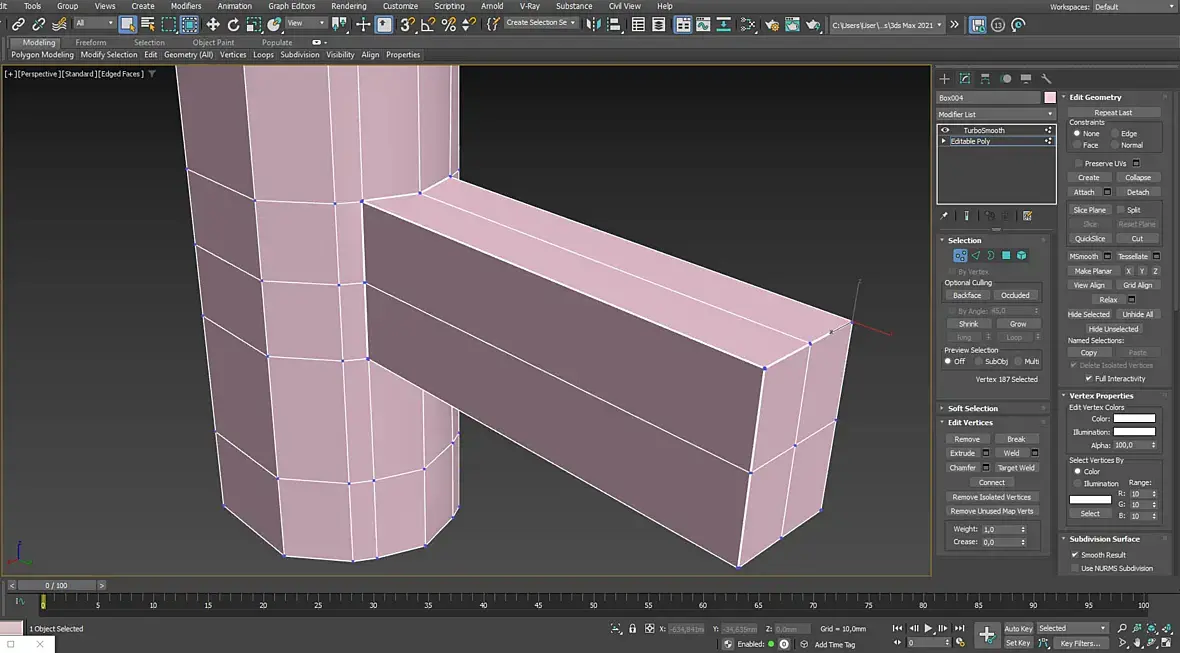The width and height of the screenshot is (1180, 653).
Task: Expand the Editable Poly stack entry
Action: pos(944,141)
